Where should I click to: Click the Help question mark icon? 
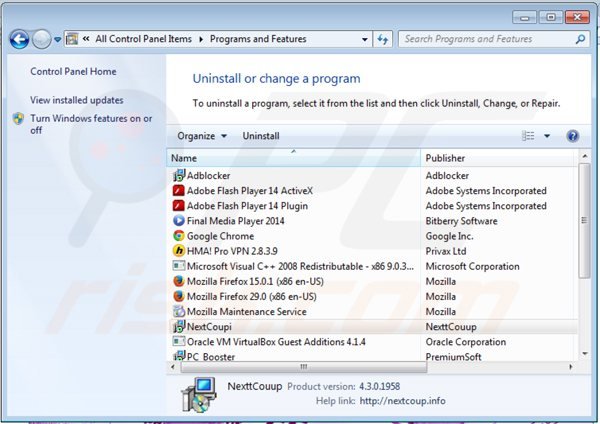tap(572, 136)
